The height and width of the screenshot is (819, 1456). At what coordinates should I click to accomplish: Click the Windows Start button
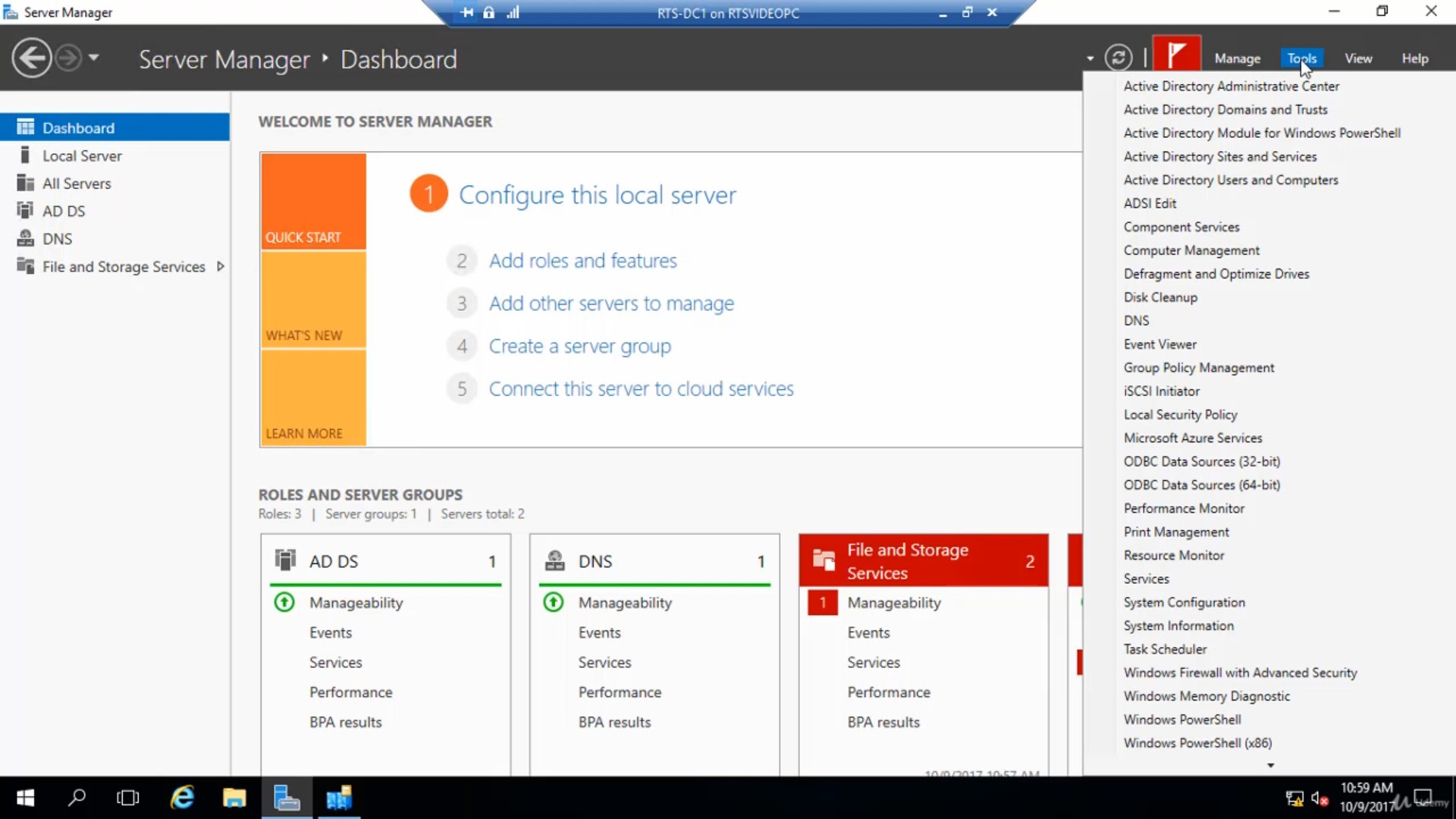25,798
